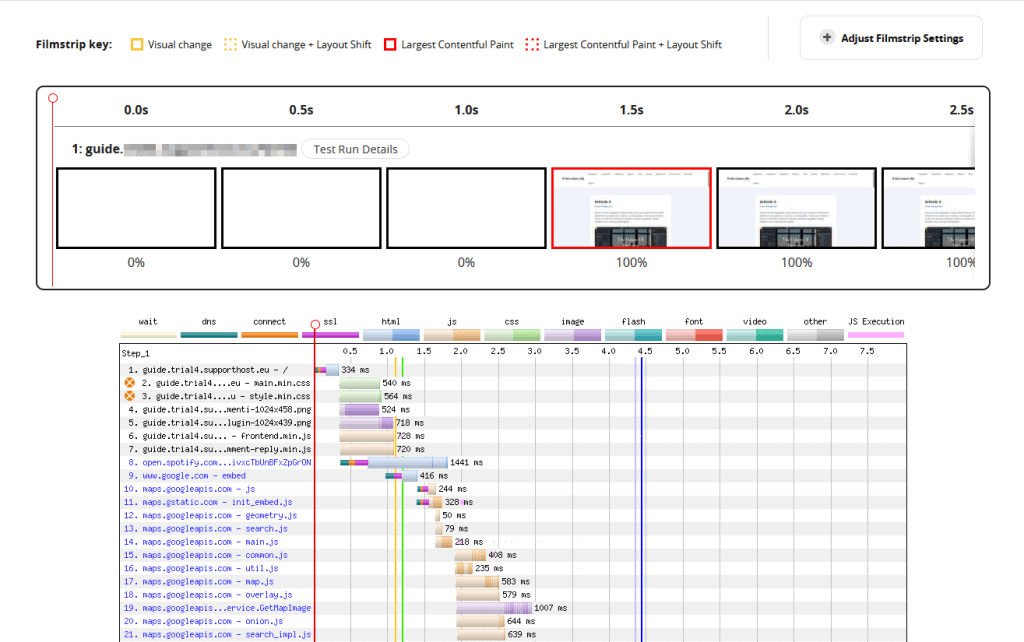Click the render-blocking icon on style.min.css row

coord(130,396)
